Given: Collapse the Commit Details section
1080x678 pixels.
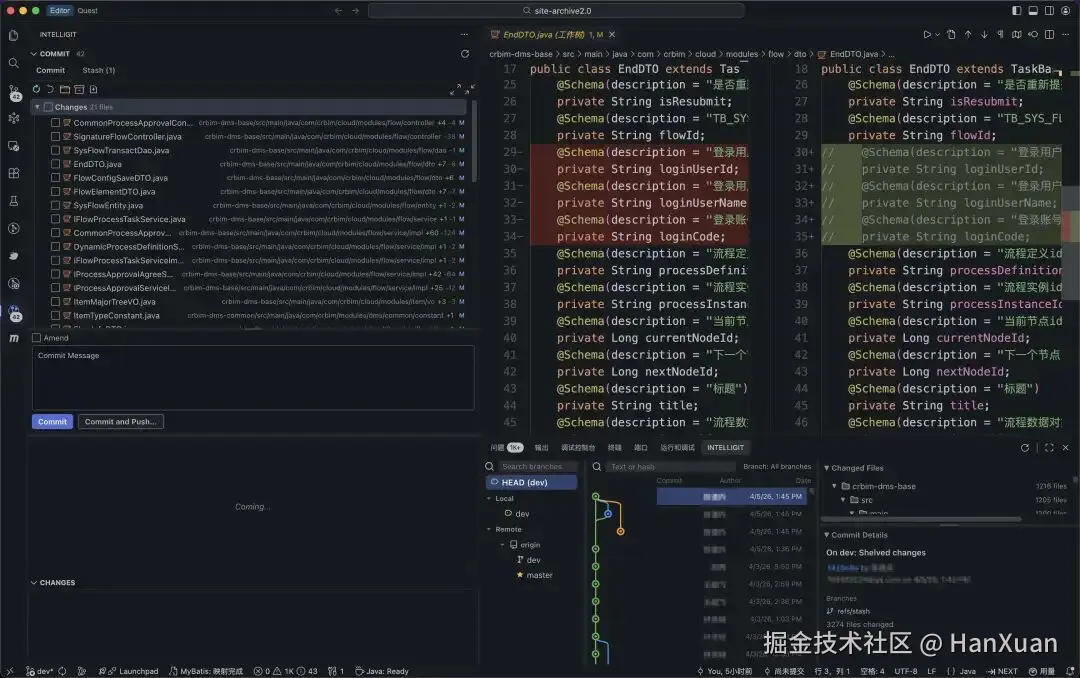Looking at the screenshot, I should (x=827, y=535).
